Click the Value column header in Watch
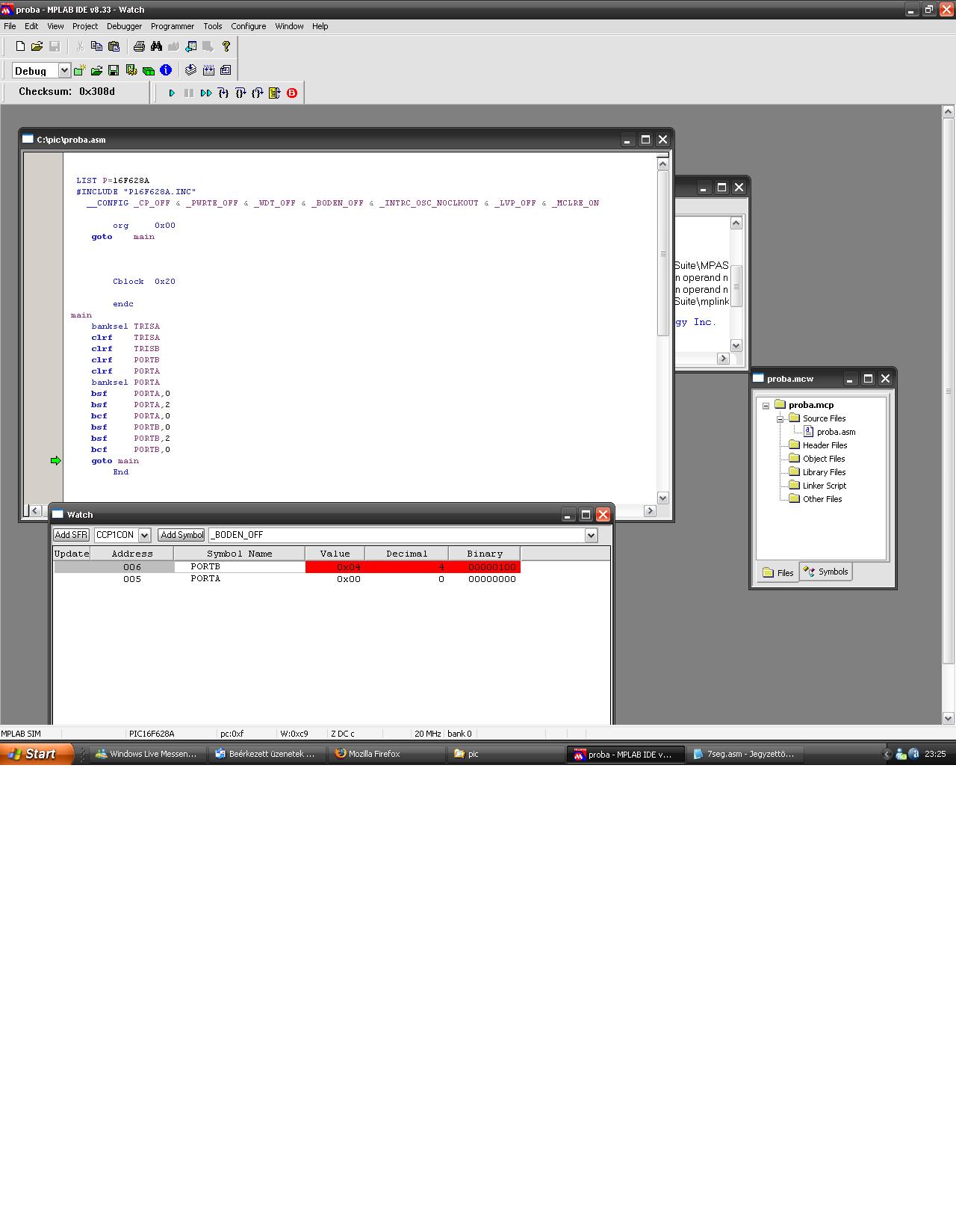This screenshot has width=956, height=1232. click(335, 554)
